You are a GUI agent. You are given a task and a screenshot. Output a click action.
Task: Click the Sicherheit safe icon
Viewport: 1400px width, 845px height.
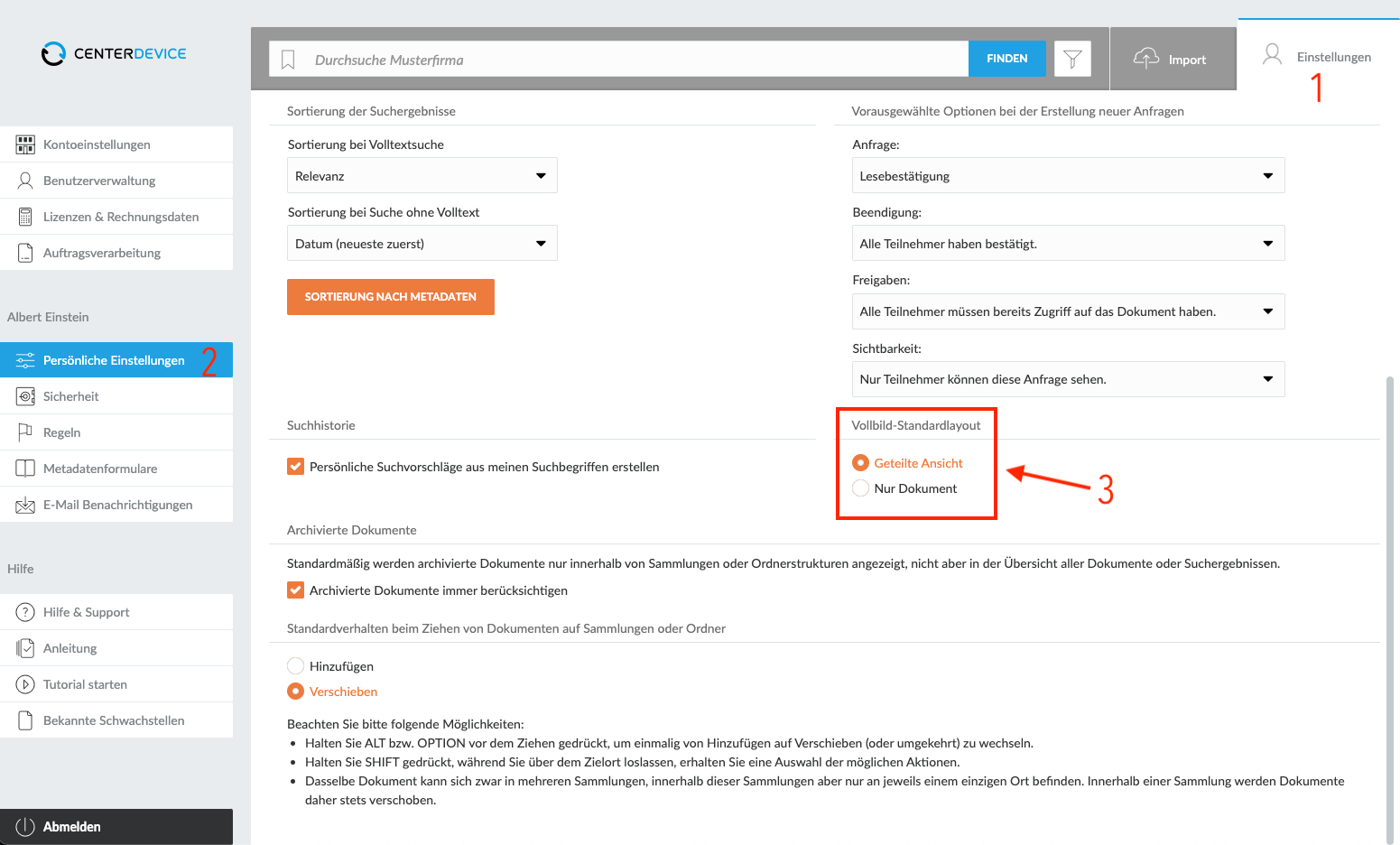coord(26,396)
